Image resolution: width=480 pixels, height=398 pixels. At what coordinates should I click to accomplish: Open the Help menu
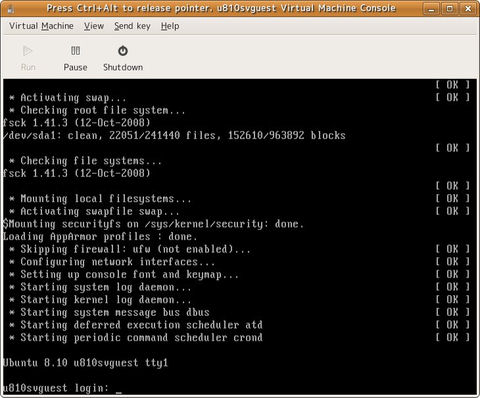(x=170, y=26)
